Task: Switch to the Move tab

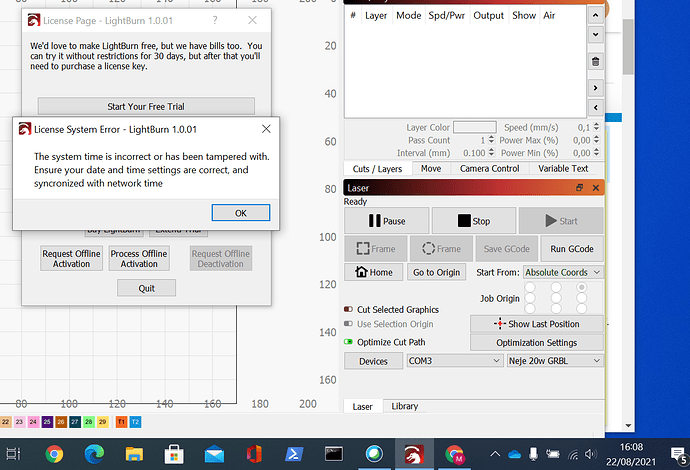Action: pyautogui.click(x=431, y=169)
